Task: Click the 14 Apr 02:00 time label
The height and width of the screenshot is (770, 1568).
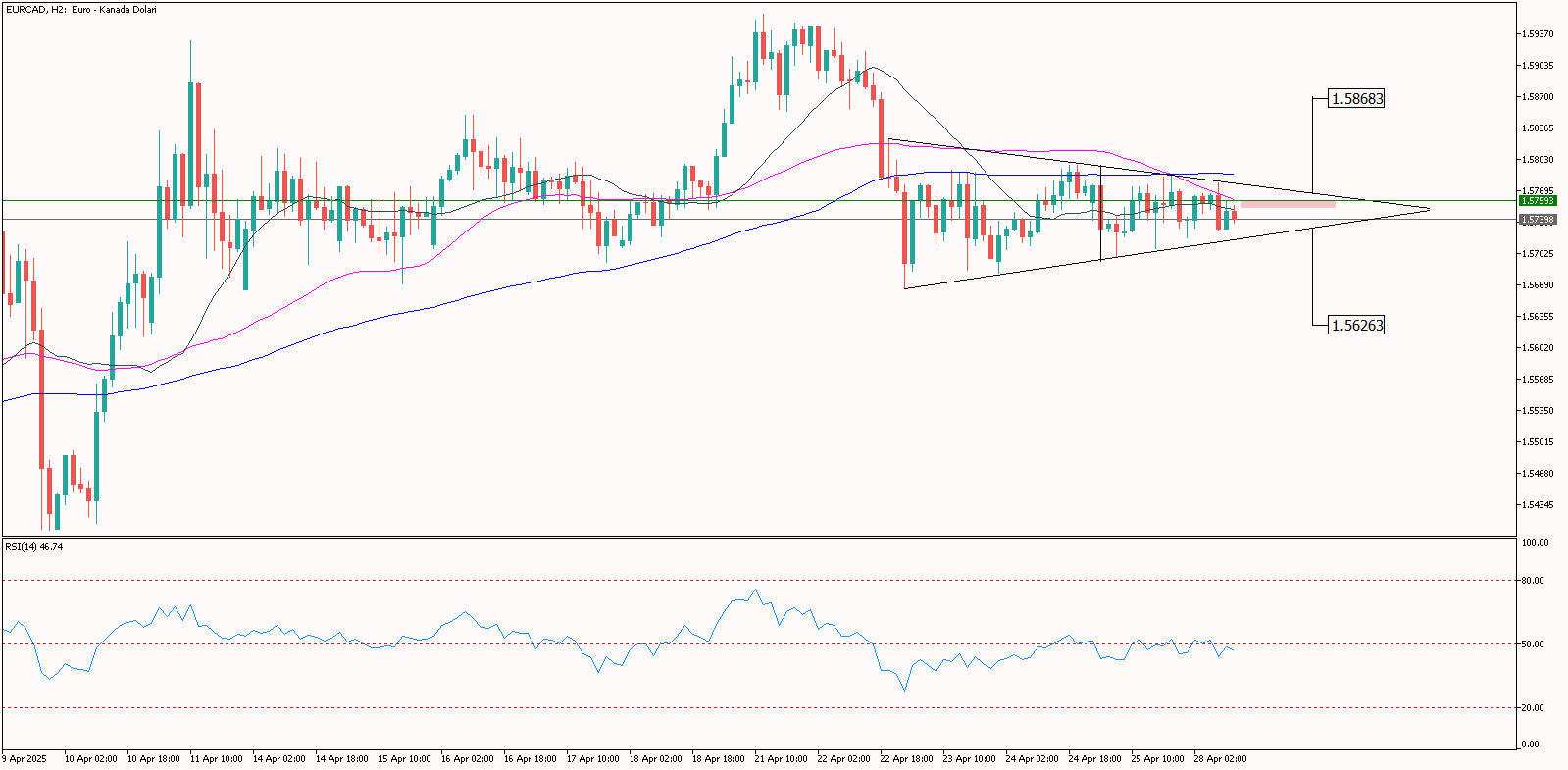Action: [x=279, y=759]
